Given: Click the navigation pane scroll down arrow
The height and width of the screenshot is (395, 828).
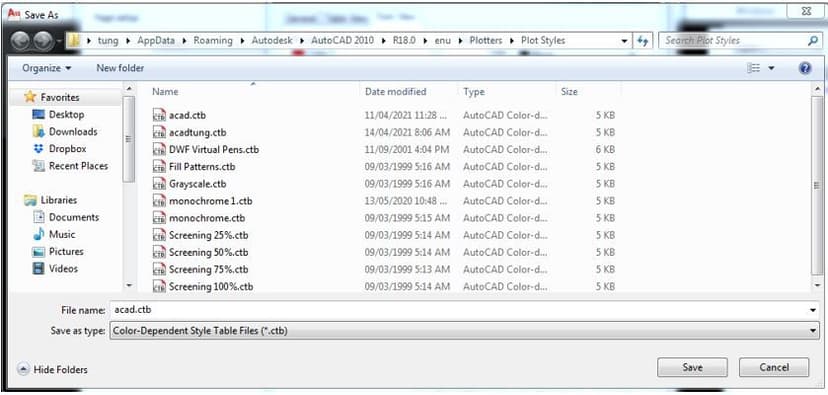Looking at the screenshot, I should (130, 285).
